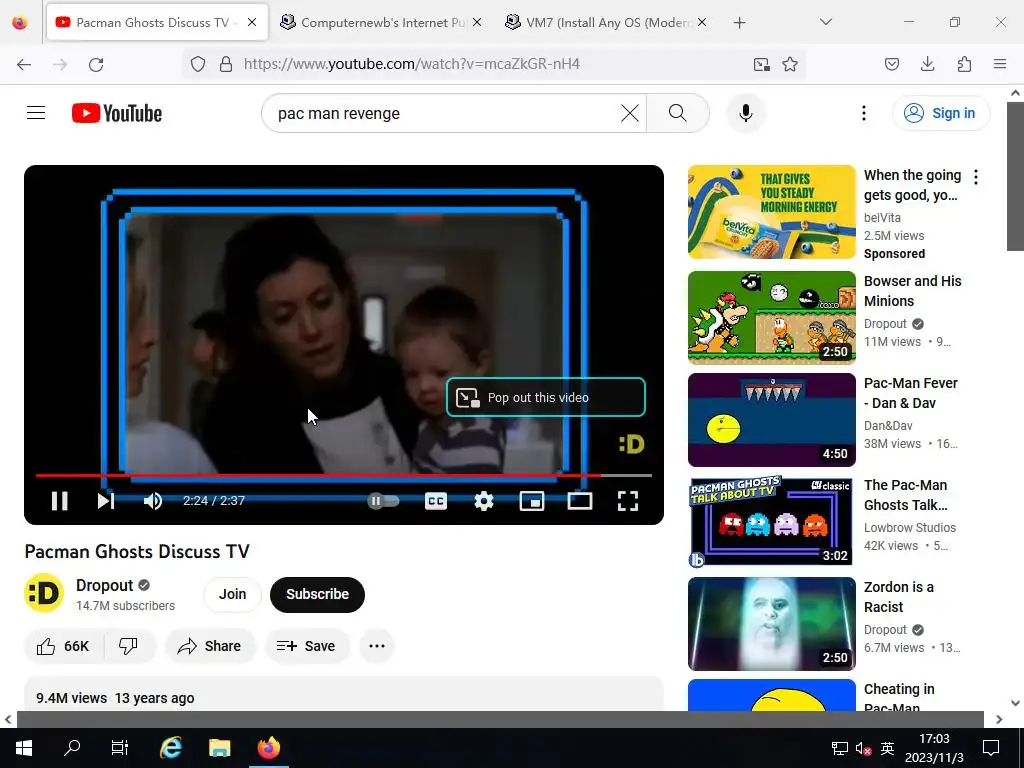The image size is (1024, 768).
Task: Click Pop out this video button
Action: [546, 397]
